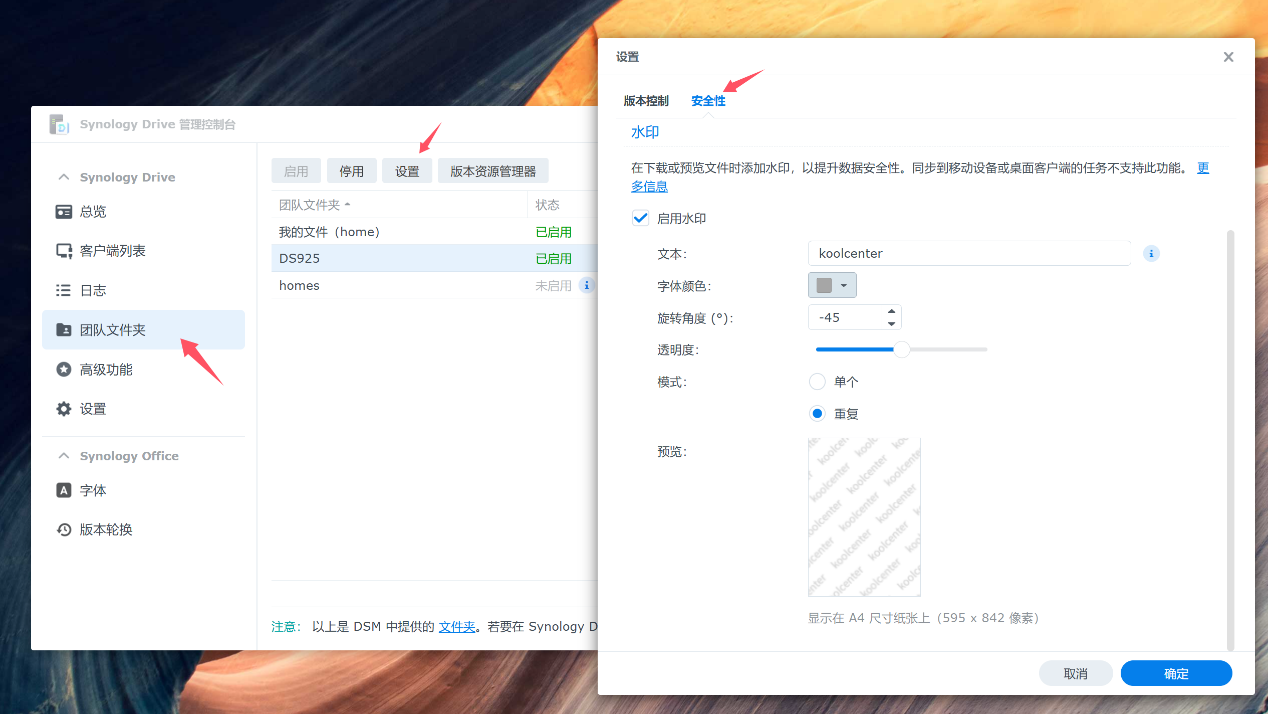Switch to the 版本控制 tab

(646, 101)
